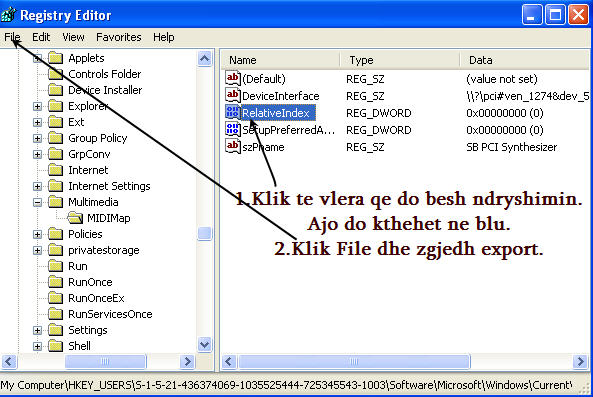Select the Group Policy folder icon

point(56,138)
